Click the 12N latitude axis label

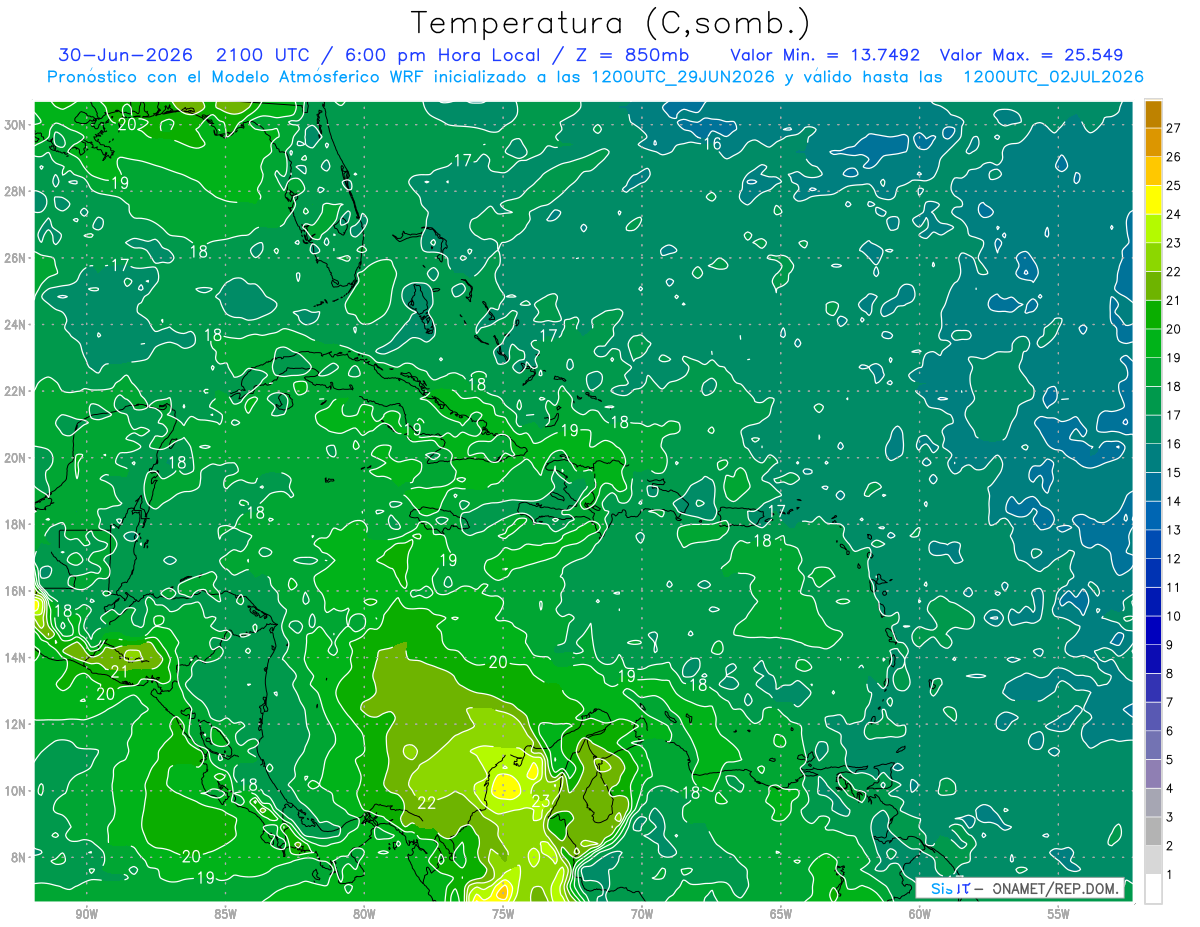17,724
